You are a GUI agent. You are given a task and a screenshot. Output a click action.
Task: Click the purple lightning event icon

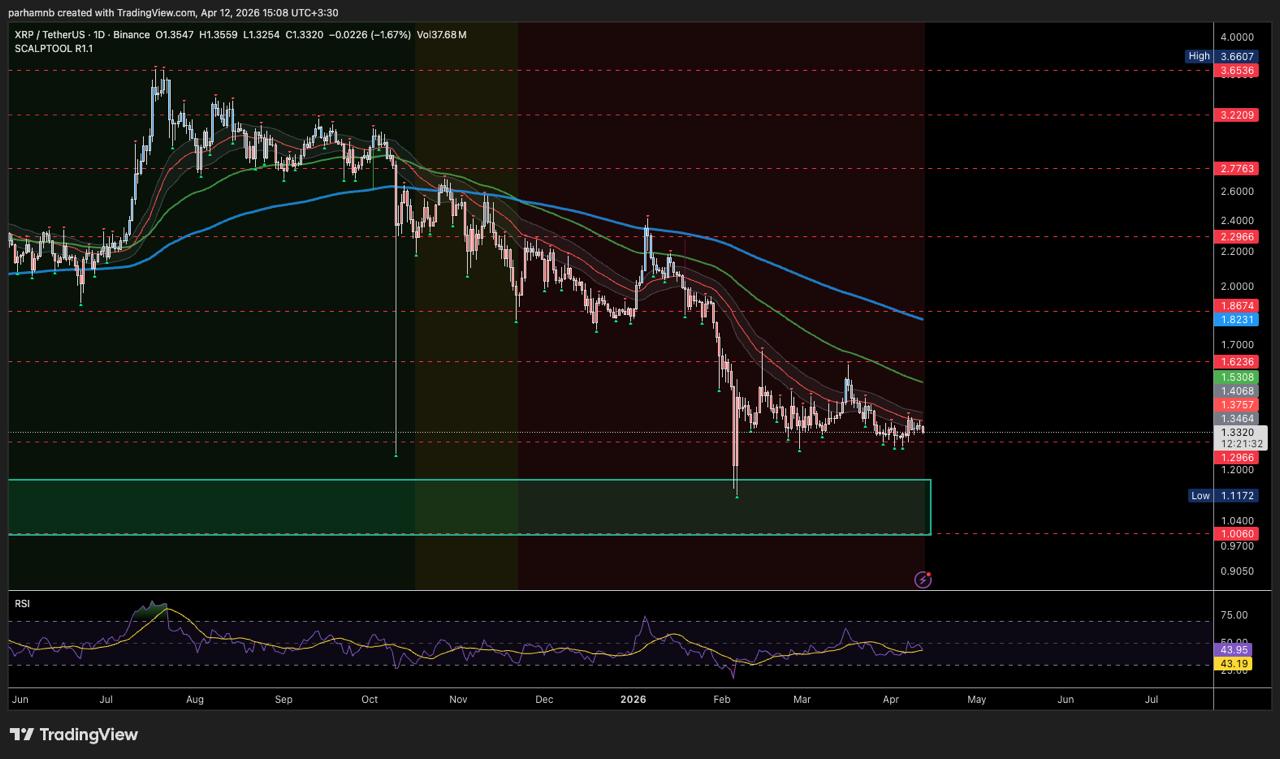point(923,579)
